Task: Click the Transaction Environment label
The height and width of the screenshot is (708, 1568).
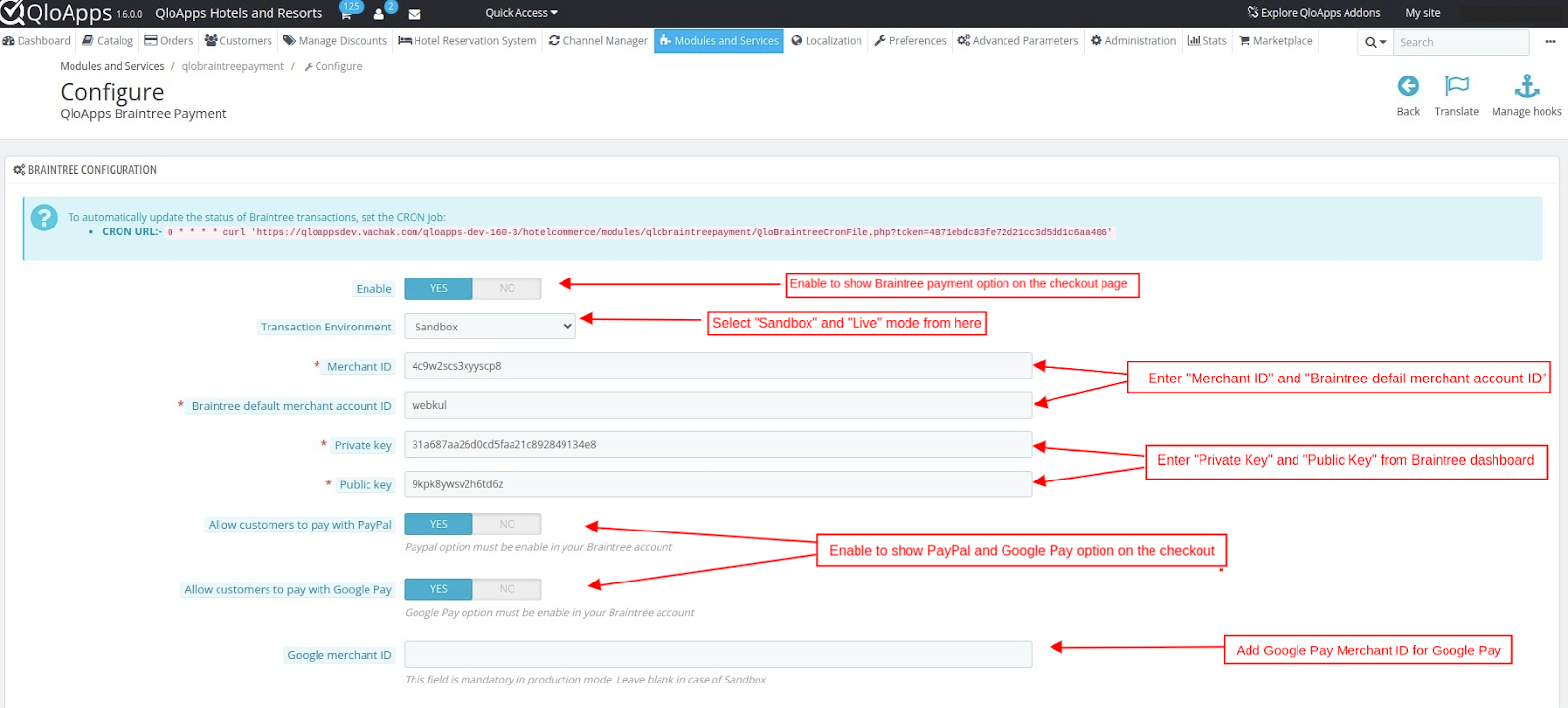Action: click(x=325, y=327)
